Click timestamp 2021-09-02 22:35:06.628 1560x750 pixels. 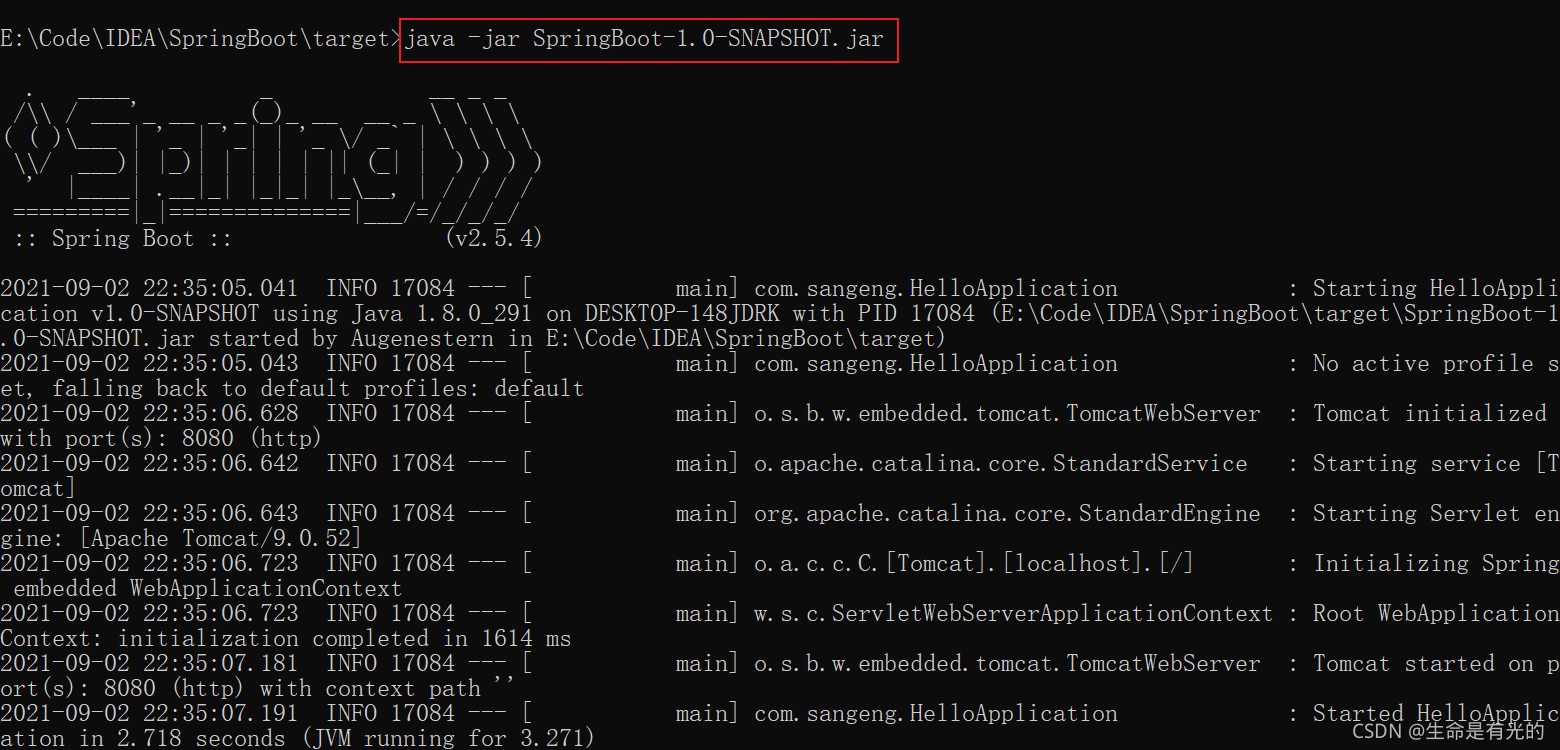(x=149, y=414)
